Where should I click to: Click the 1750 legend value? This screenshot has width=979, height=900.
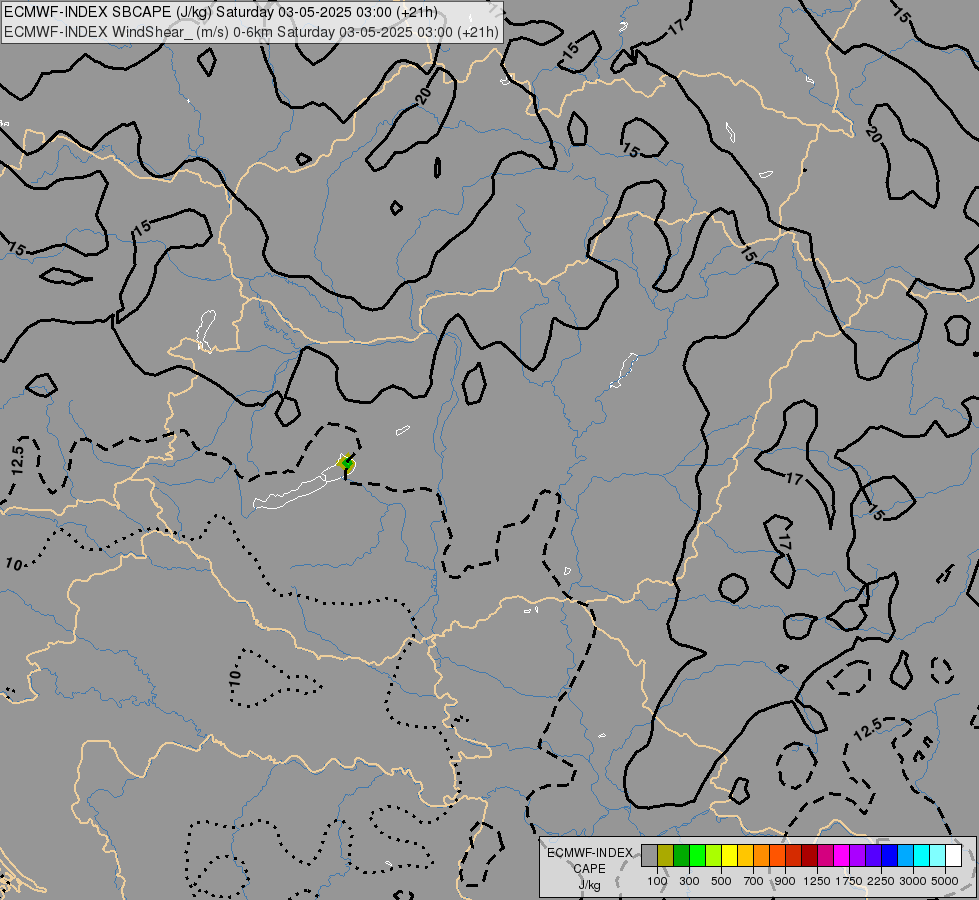pos(849,881)
